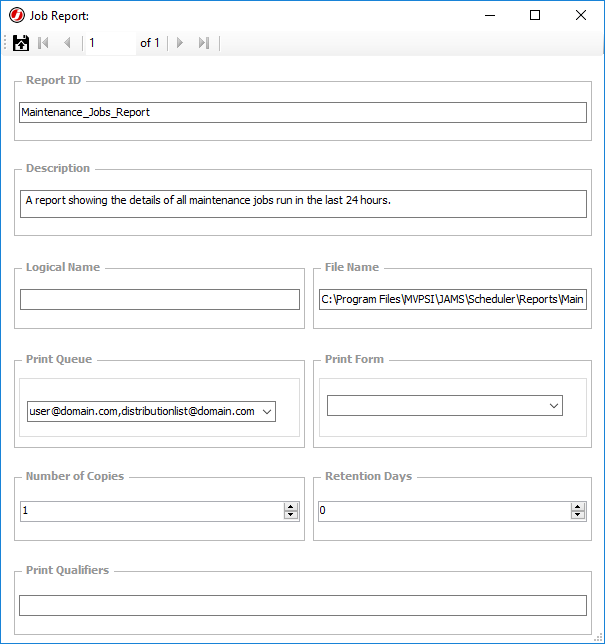This screenshot has height=644, width=605.
Task: Minimize the Job Report window
Action: click(490, 16)
